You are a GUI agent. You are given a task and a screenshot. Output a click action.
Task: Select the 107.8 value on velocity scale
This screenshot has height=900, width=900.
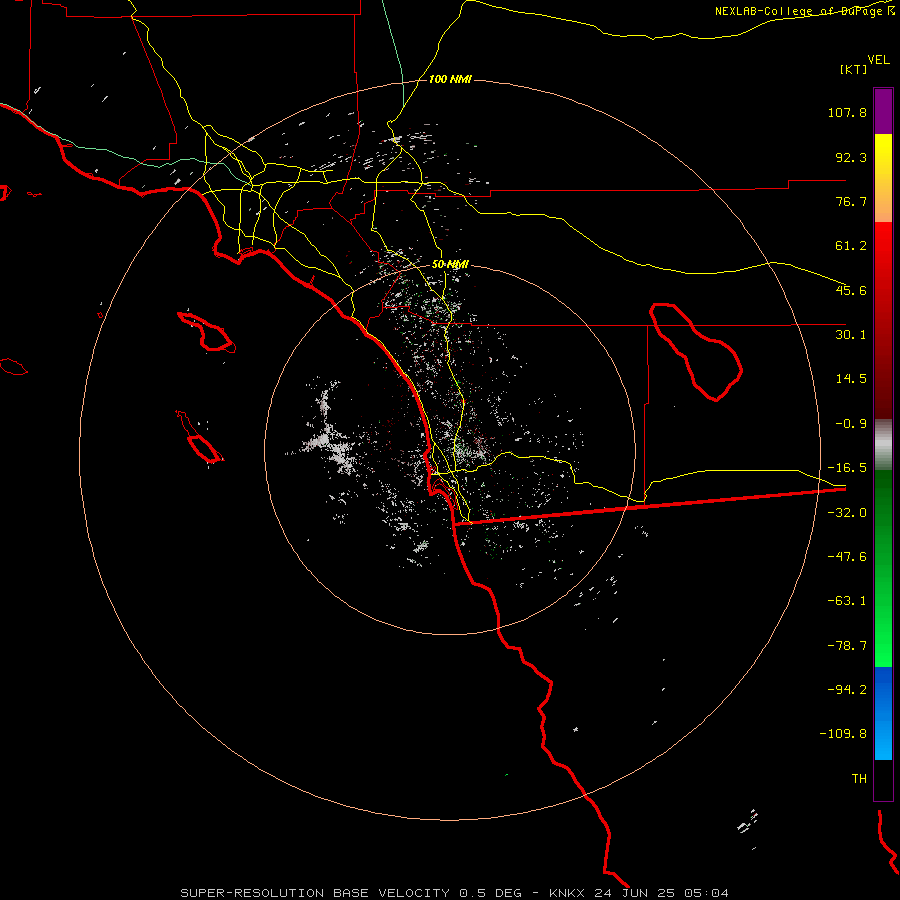(847, 112)
